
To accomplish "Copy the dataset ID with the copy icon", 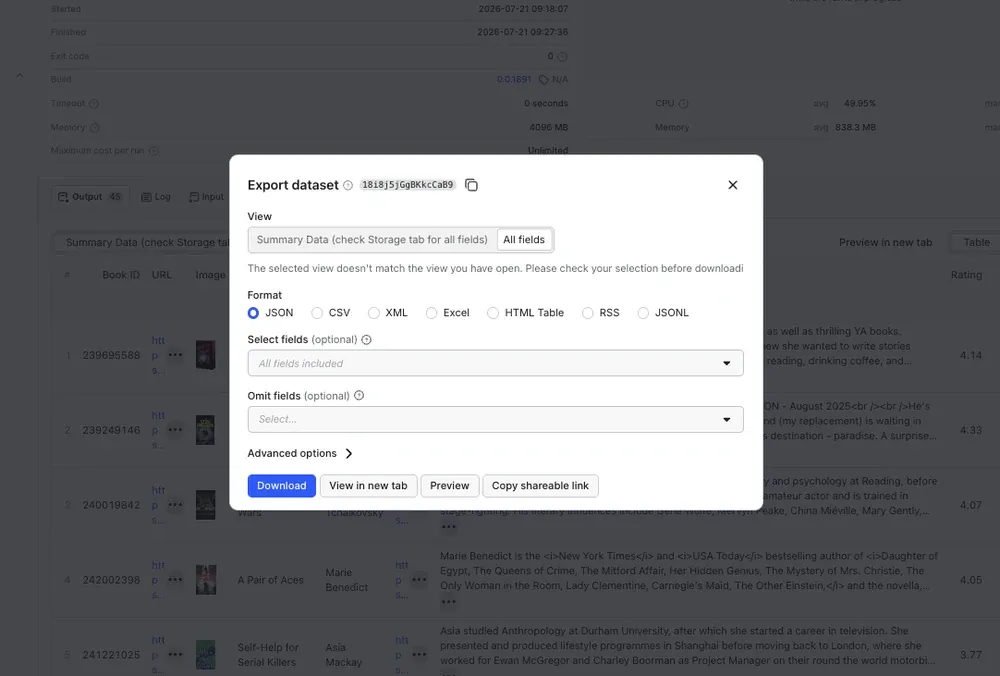I will tap(471, 185).
